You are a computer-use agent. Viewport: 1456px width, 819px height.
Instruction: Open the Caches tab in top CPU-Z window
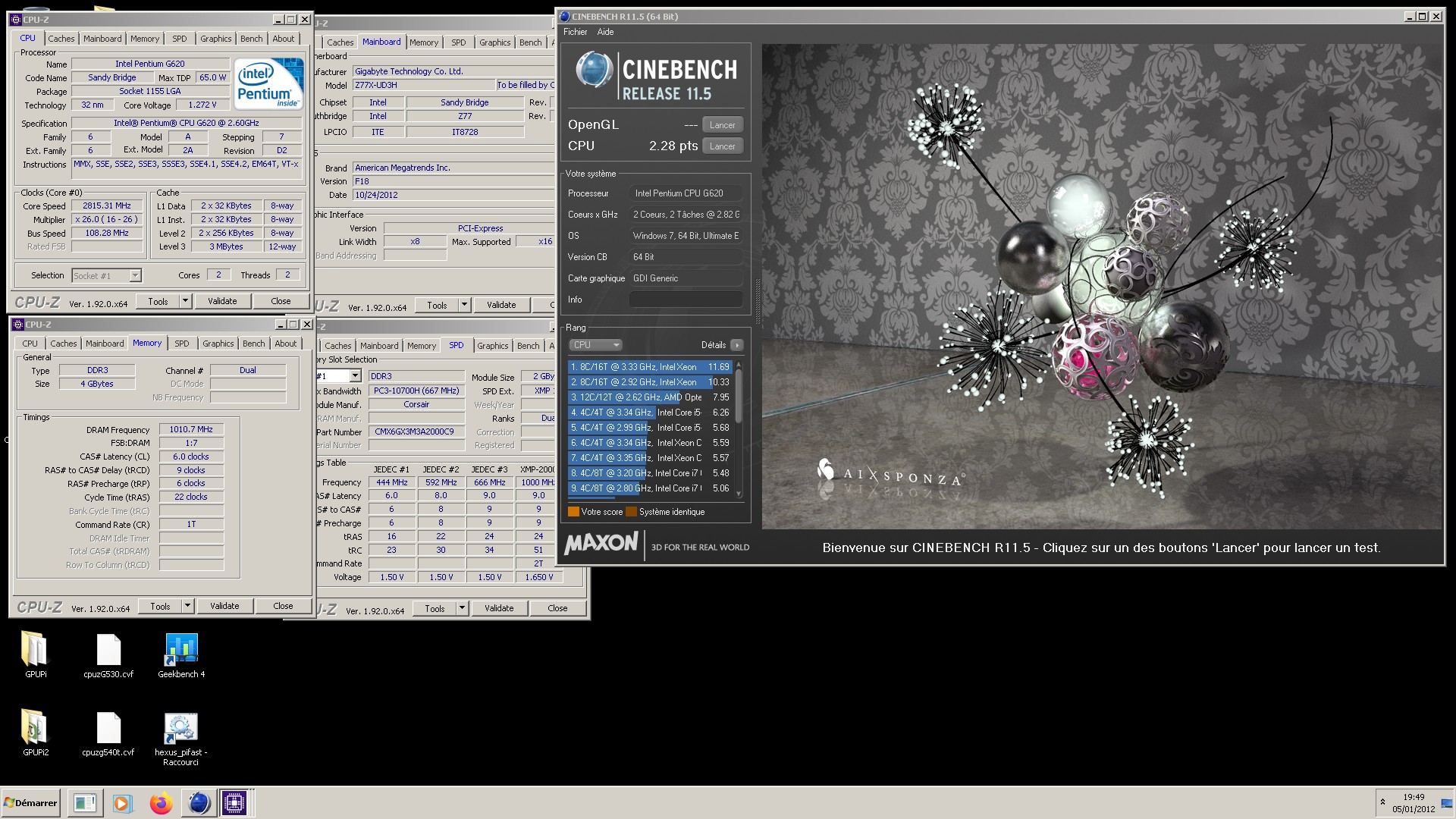(x=61, y=39)
